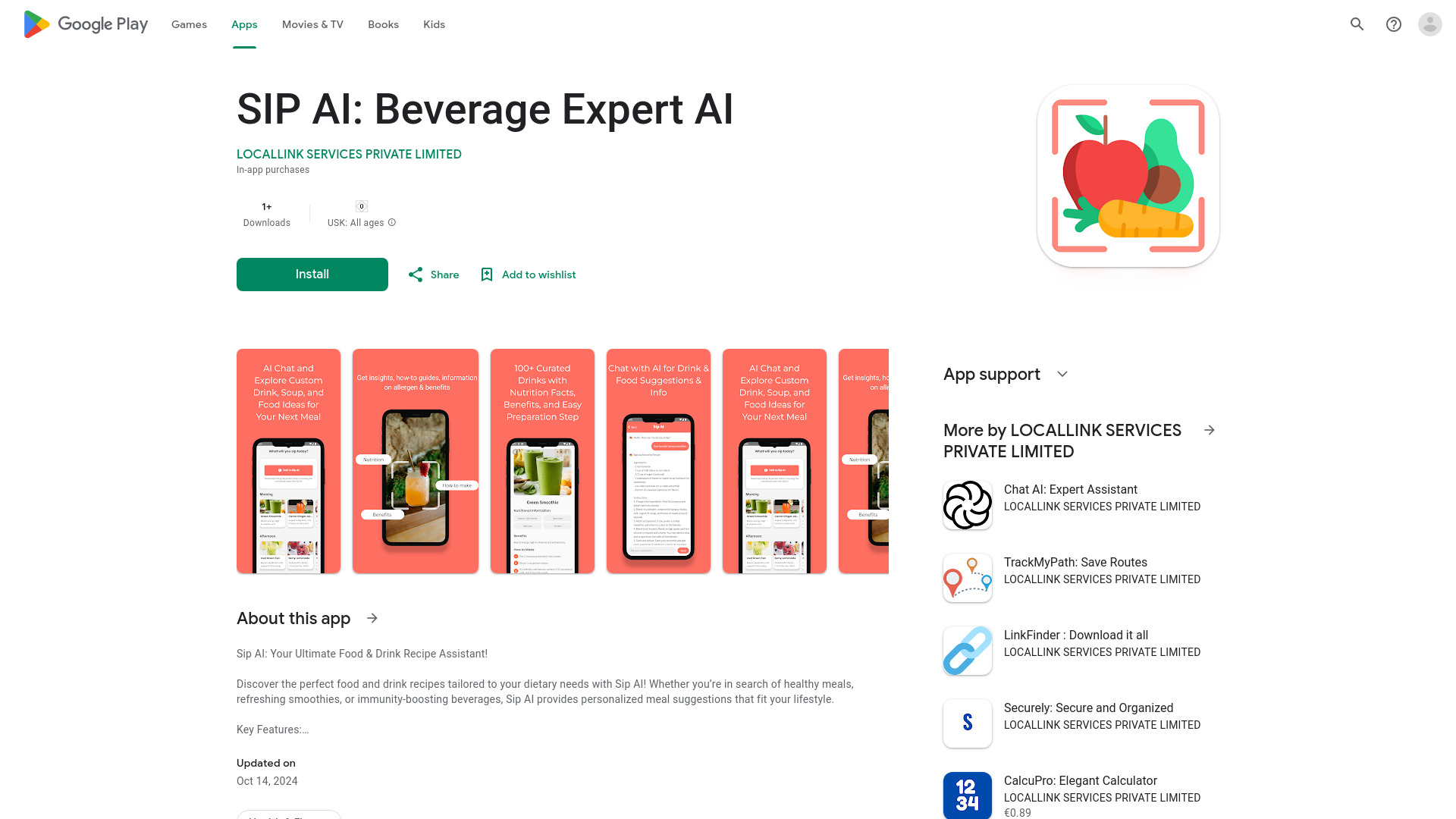
Task: Click the Add to wishlist bookmark icon
Action: pyautogui.click(x=486, y=274)
